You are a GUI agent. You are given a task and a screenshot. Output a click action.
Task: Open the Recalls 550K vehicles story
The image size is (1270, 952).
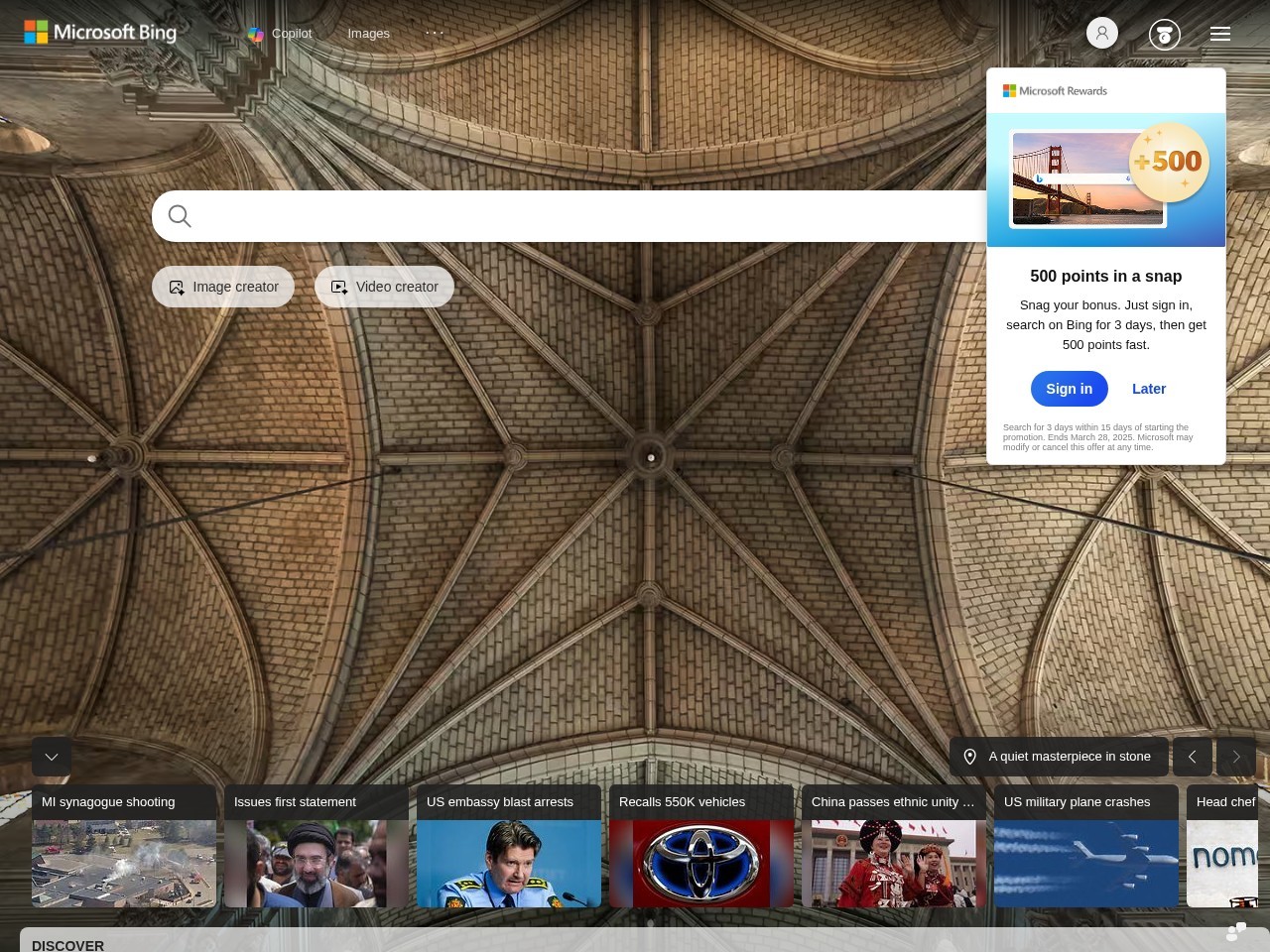tap(700, 846)
